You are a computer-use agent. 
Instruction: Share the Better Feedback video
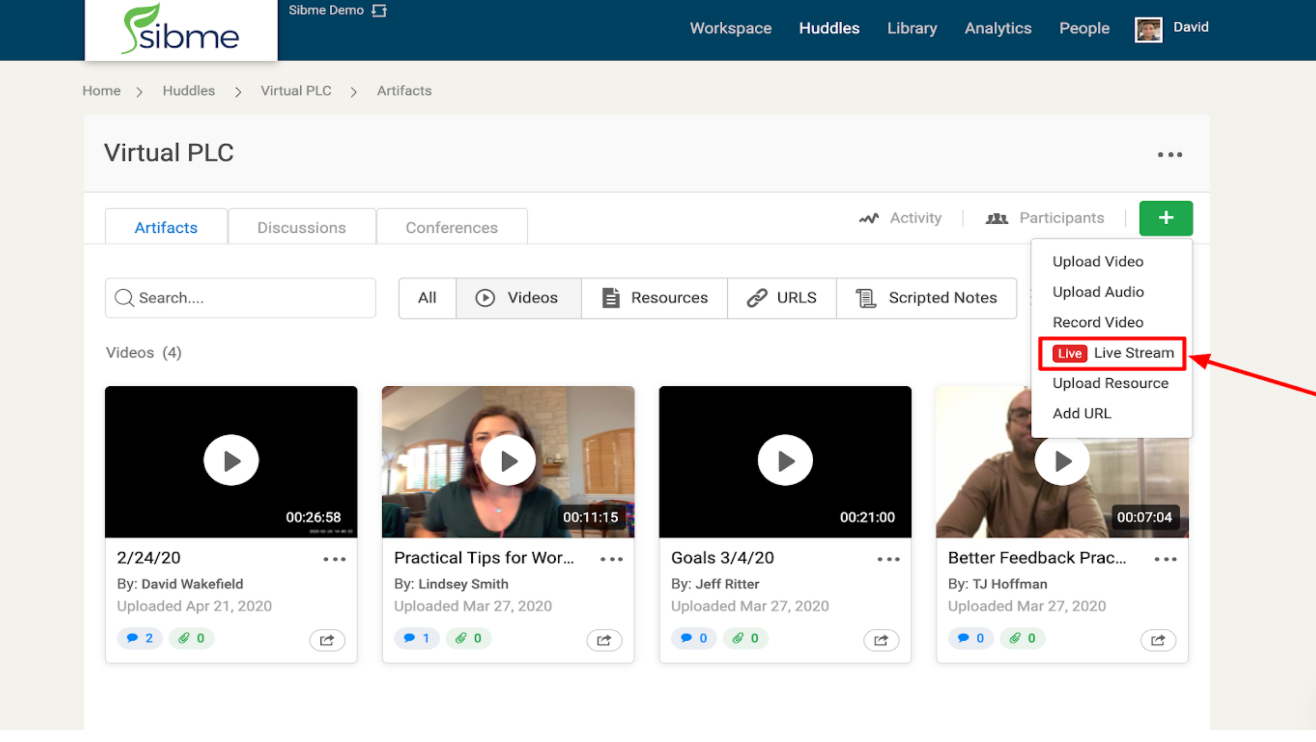click(x=1158, y=640)
